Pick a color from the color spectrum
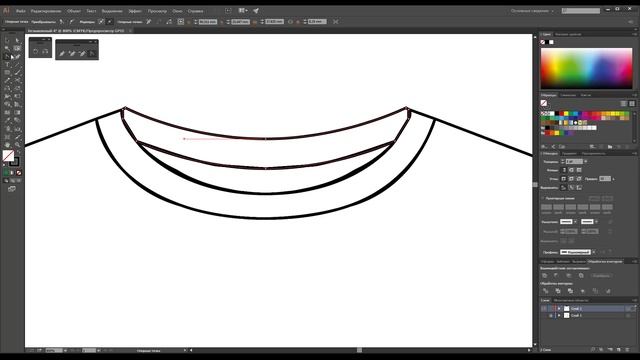This screenshot has height=360, width=640. click(587, 68)
